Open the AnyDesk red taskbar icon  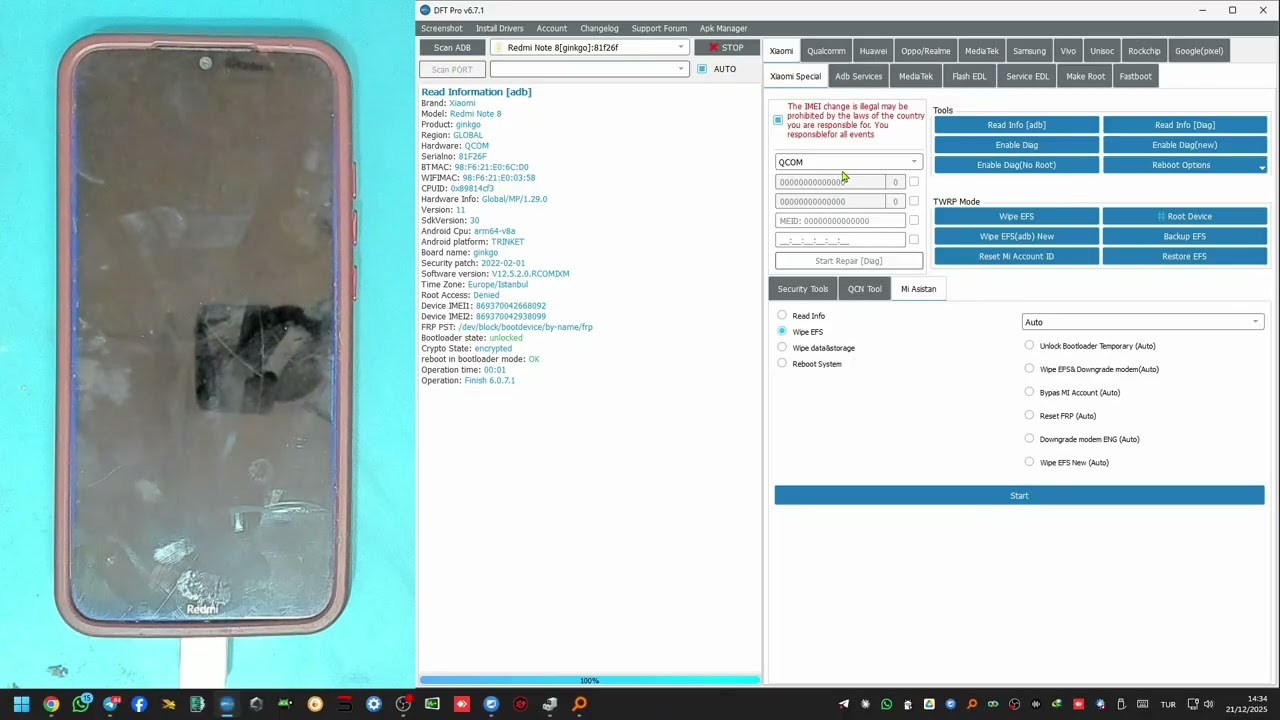point(461,704)
